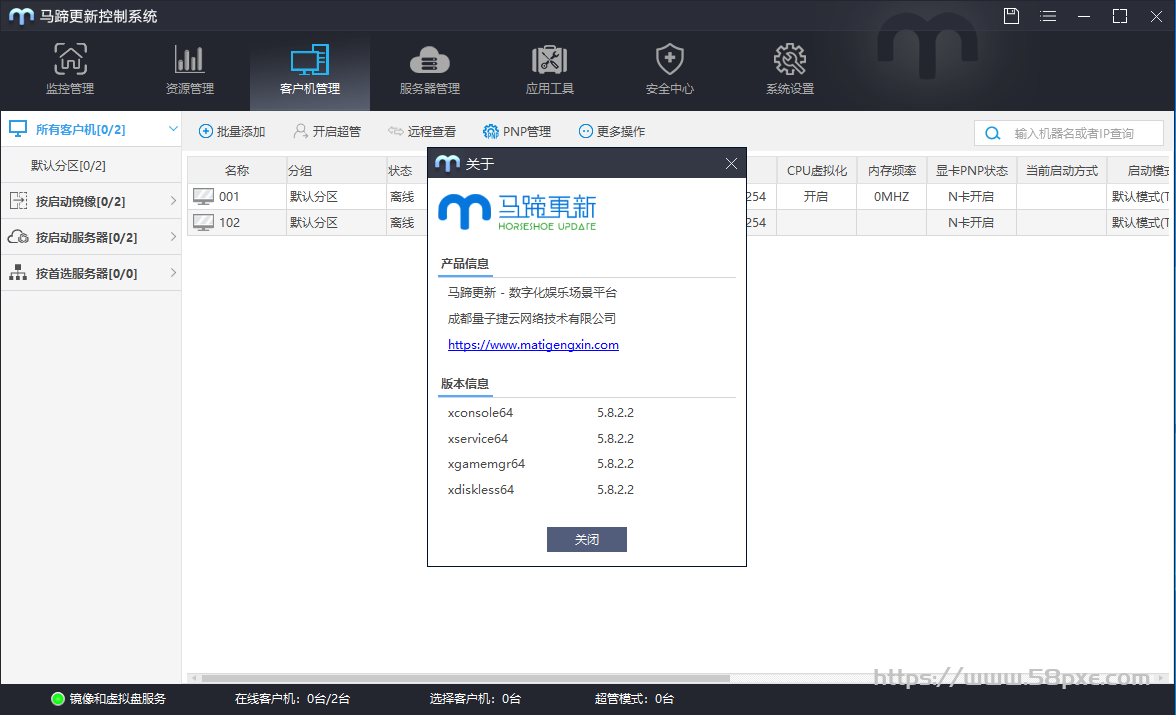Screen dimensions: 1176x715
Task: Open 系统设置 system settings
Action: click(790, 70)
